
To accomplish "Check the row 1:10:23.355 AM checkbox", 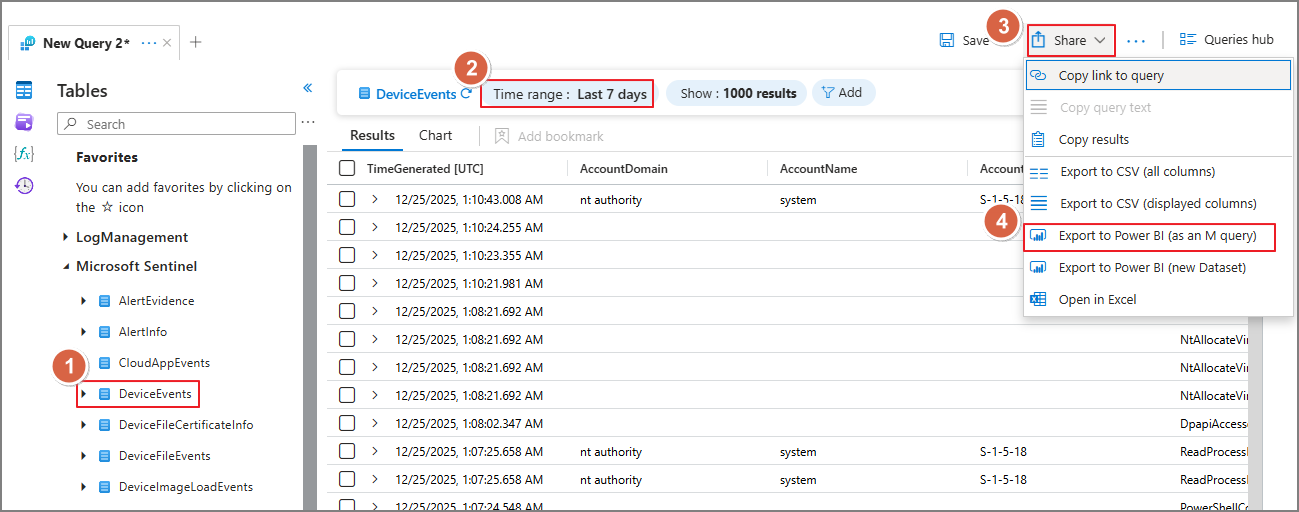I will [347, 255].
